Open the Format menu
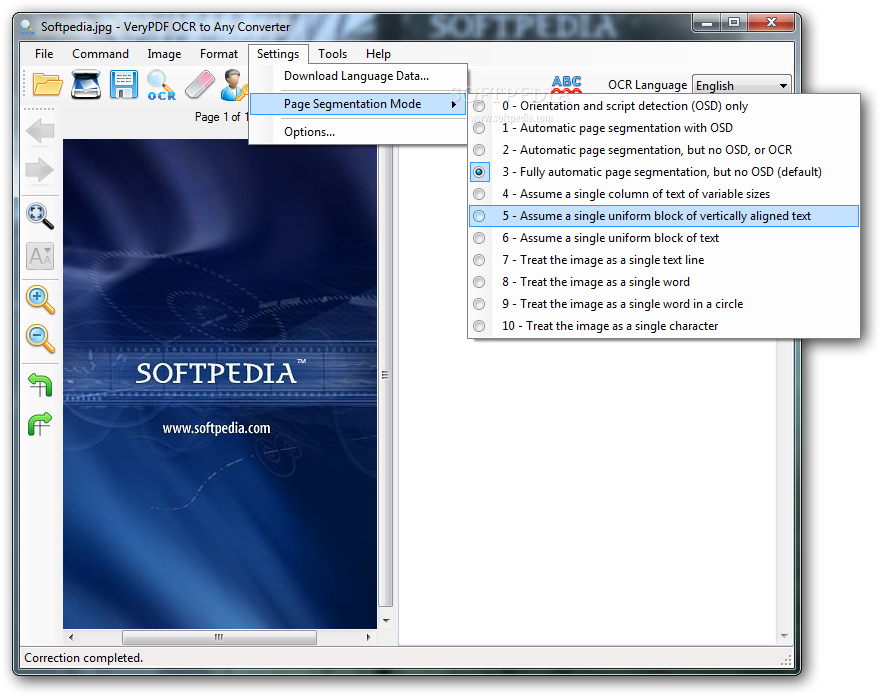The width and height of the screenshot is (881, 696). 219,54
